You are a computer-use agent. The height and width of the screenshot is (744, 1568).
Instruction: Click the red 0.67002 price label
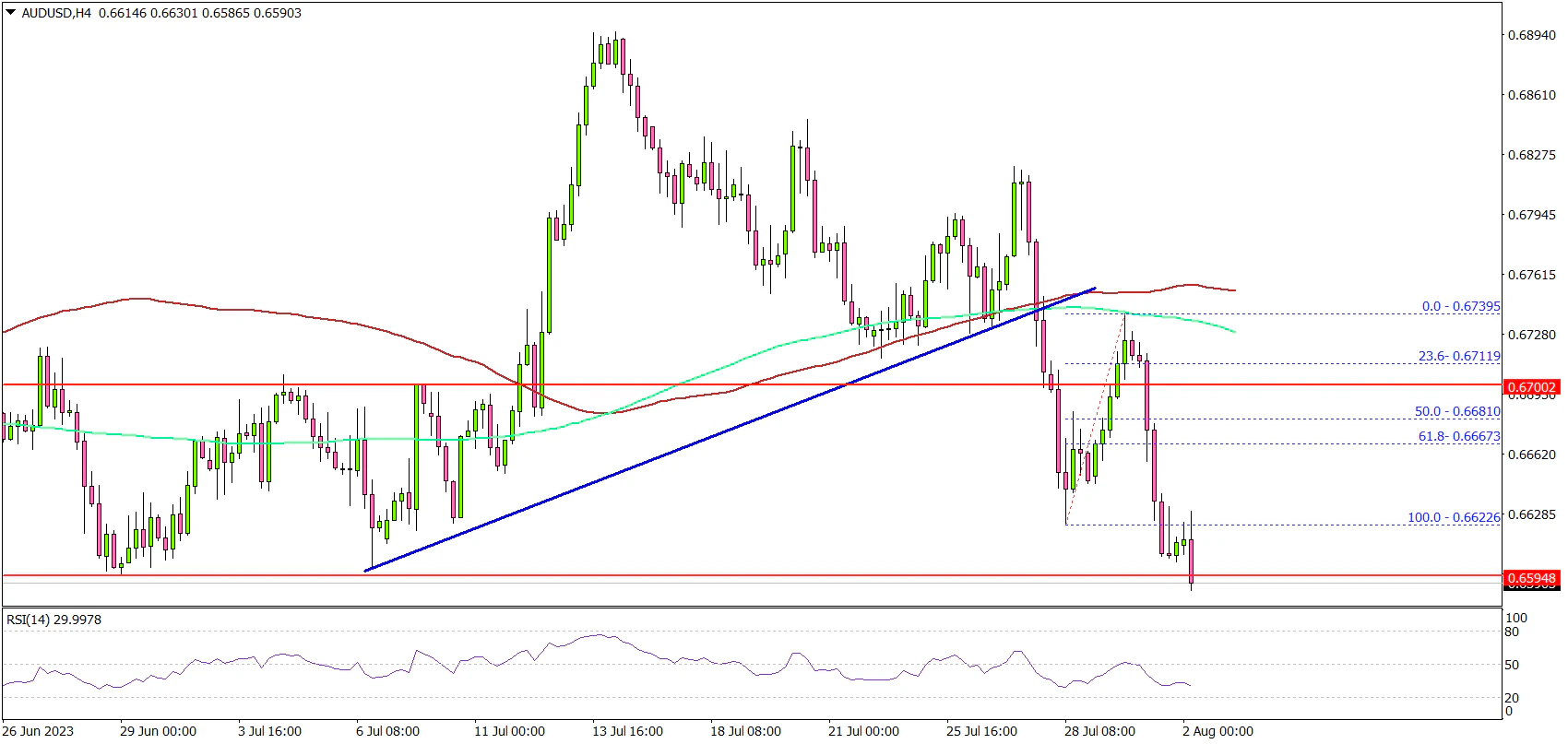click(1530, 387)
